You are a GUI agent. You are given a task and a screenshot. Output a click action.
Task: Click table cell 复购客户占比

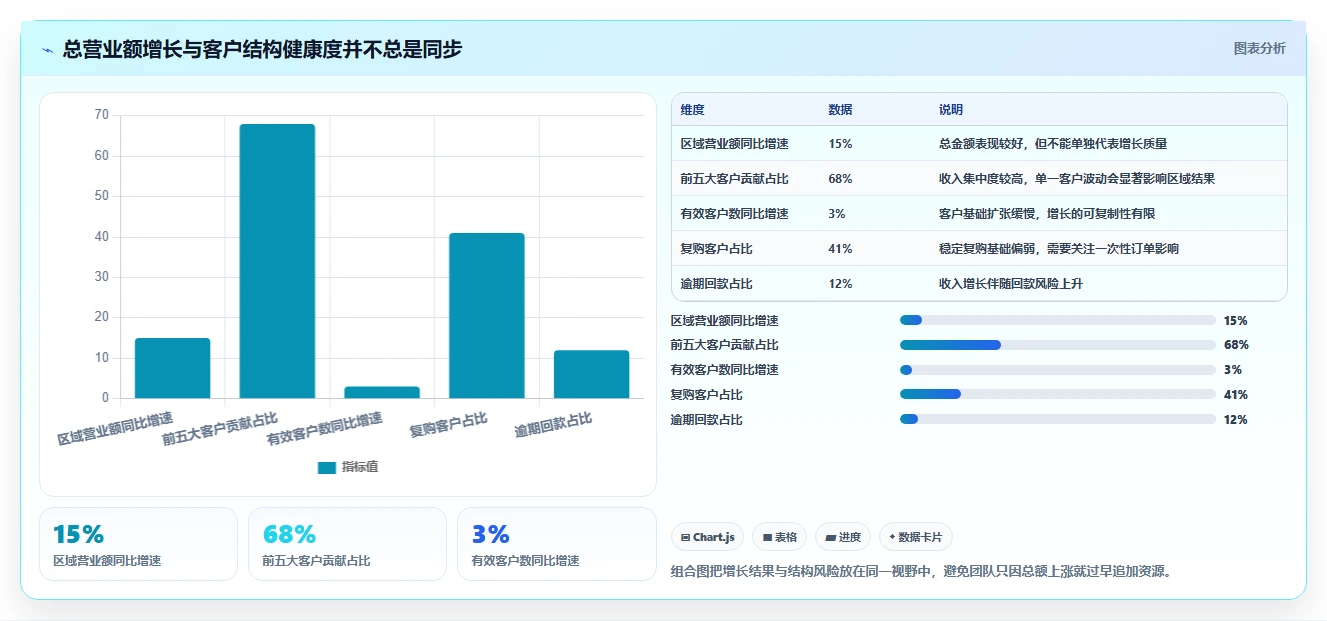(x=716, y=249)
